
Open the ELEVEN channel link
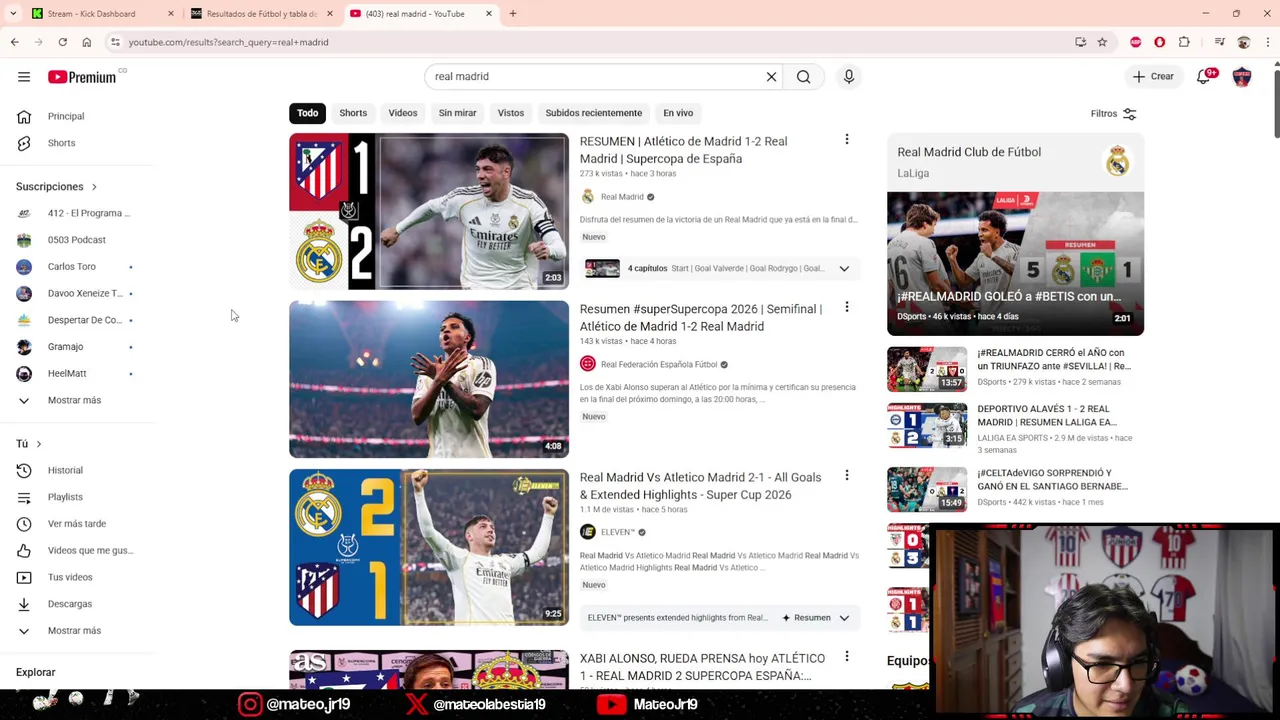(x=618, y=533)
